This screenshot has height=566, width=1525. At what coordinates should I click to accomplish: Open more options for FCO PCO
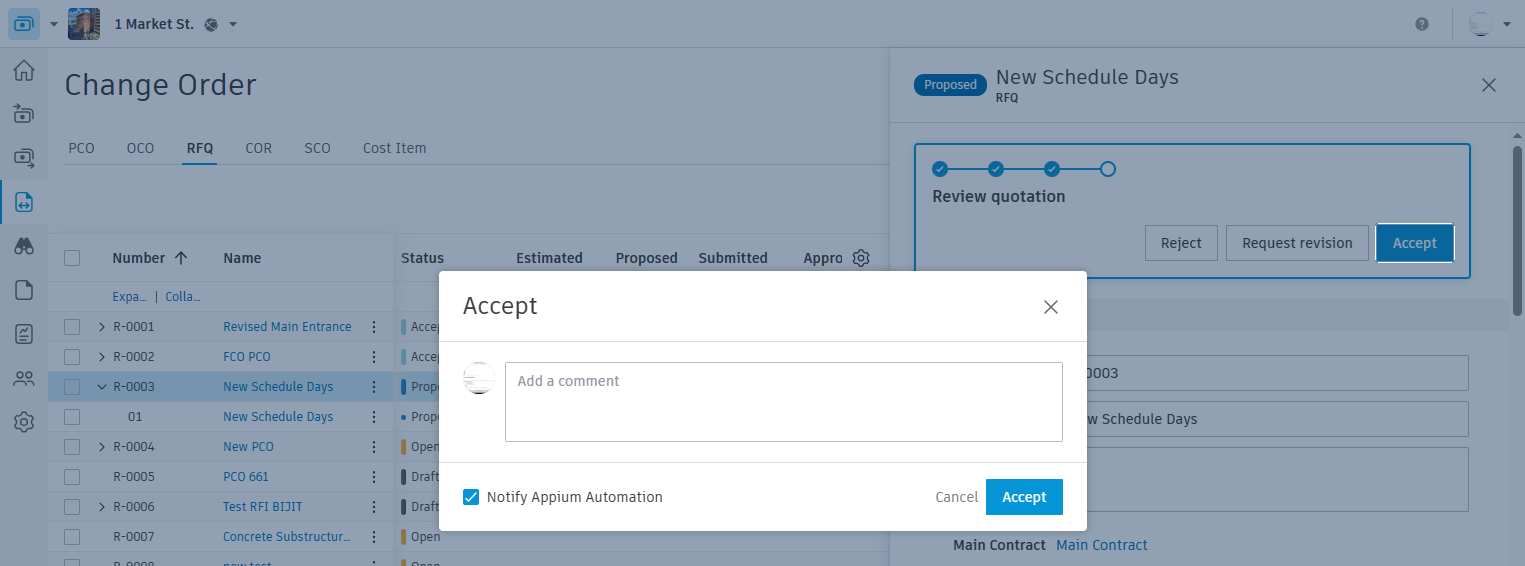click(374, 357)
